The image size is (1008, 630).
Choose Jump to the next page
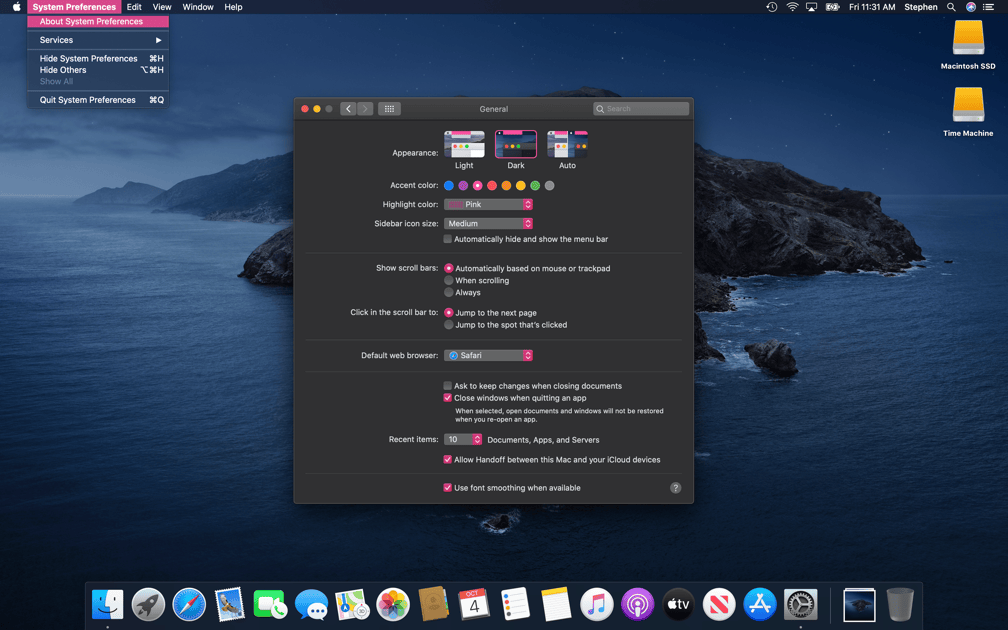click(x=449, y=312)
